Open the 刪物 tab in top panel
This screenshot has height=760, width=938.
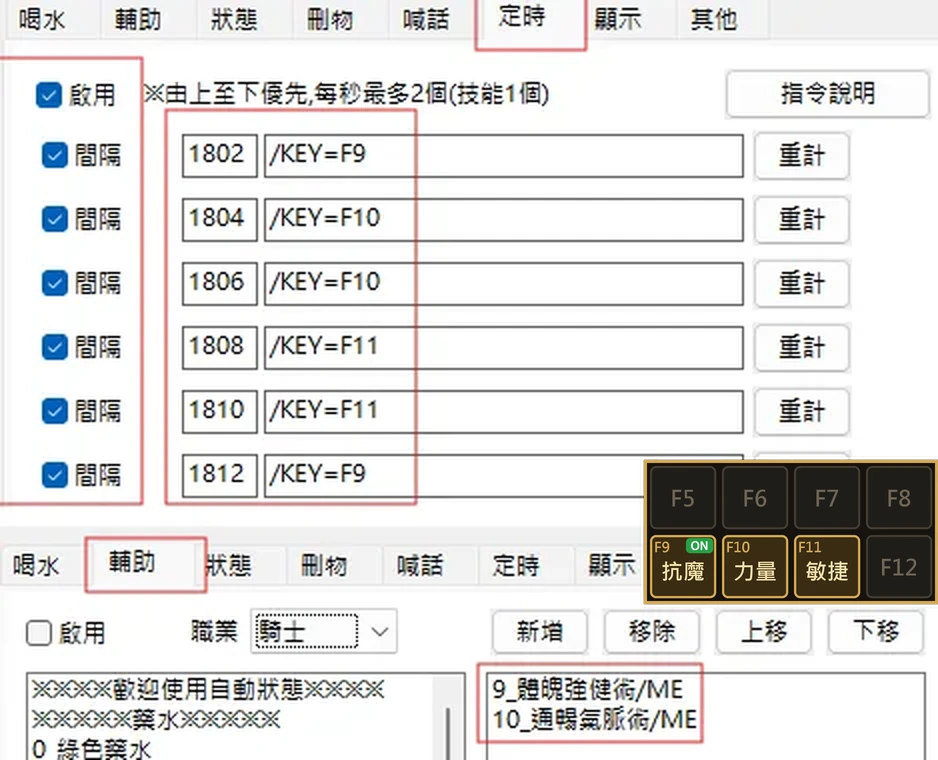330,20
